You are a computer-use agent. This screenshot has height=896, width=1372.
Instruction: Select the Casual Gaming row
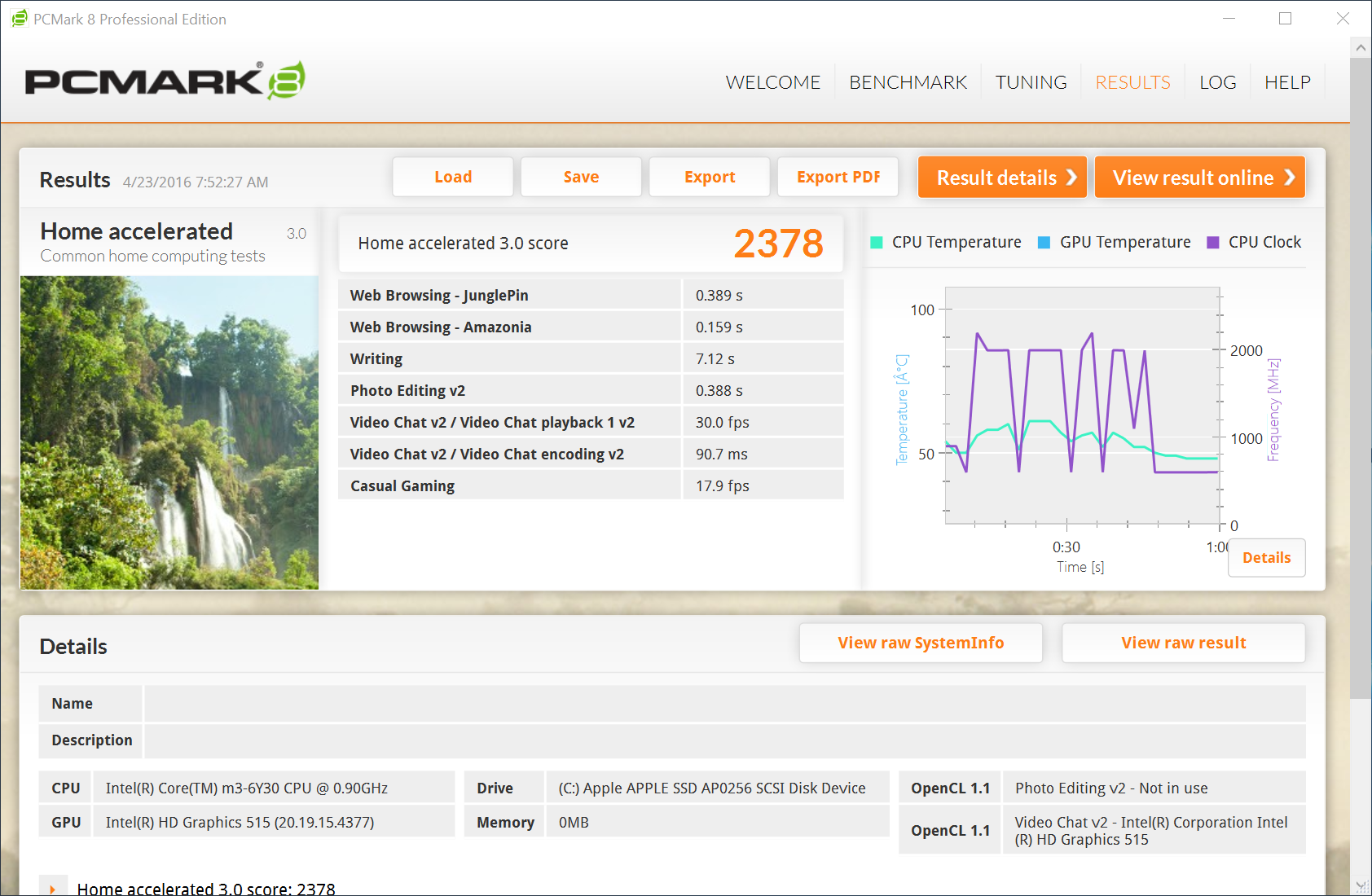[x=591, y=485]
